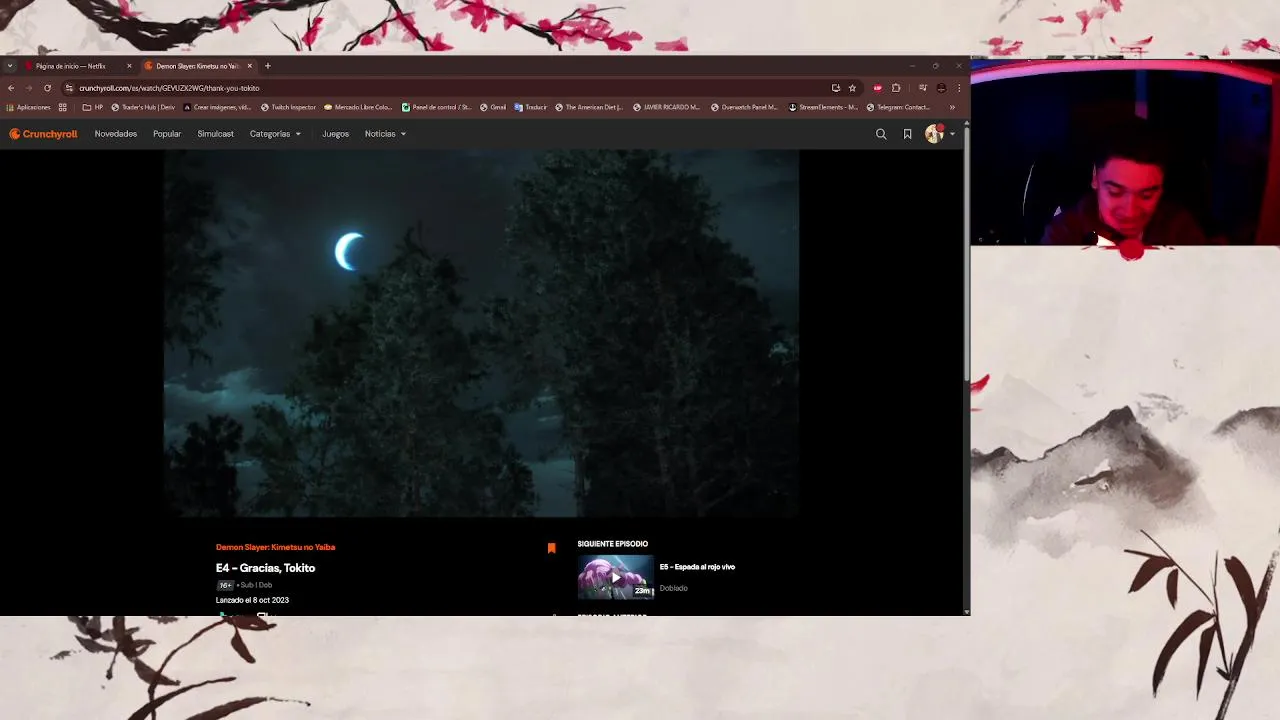Expand the Categorías dropdown

tap(275, 134)
